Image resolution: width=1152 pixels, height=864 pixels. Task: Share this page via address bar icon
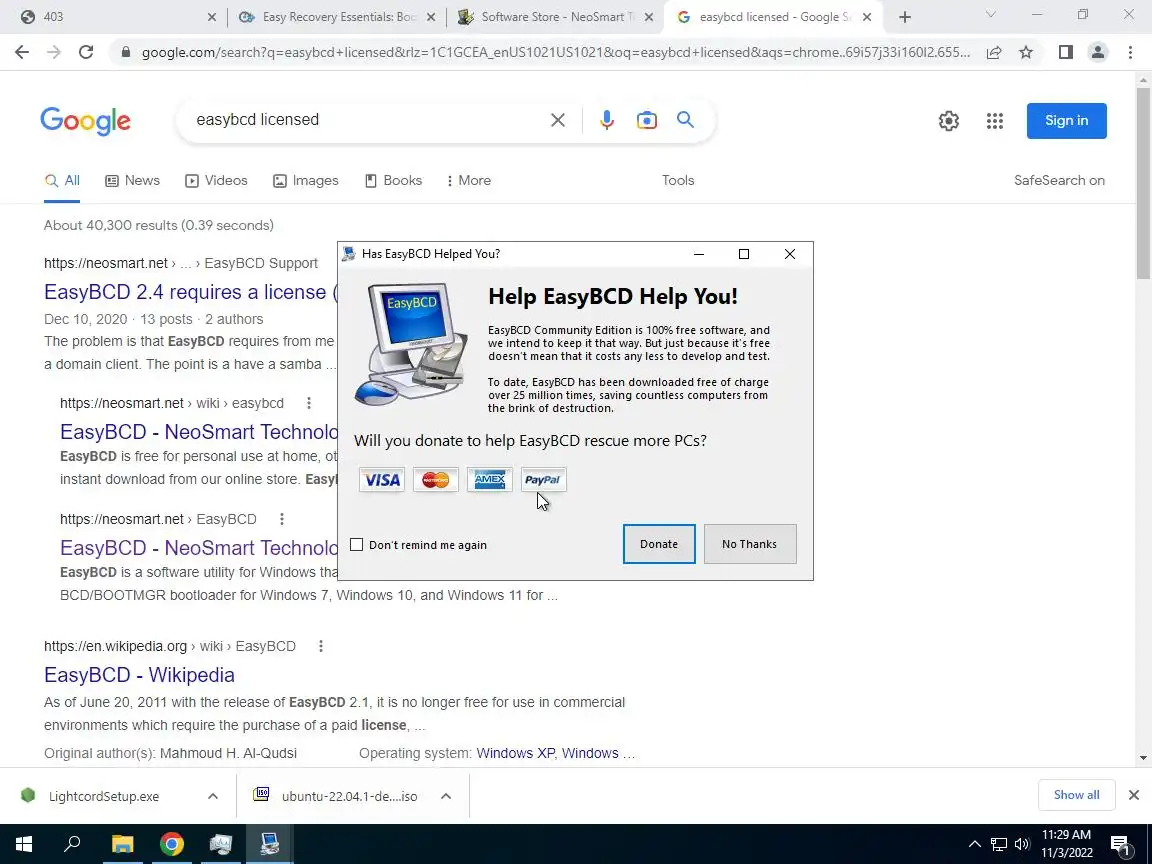(x=994, y=52)
